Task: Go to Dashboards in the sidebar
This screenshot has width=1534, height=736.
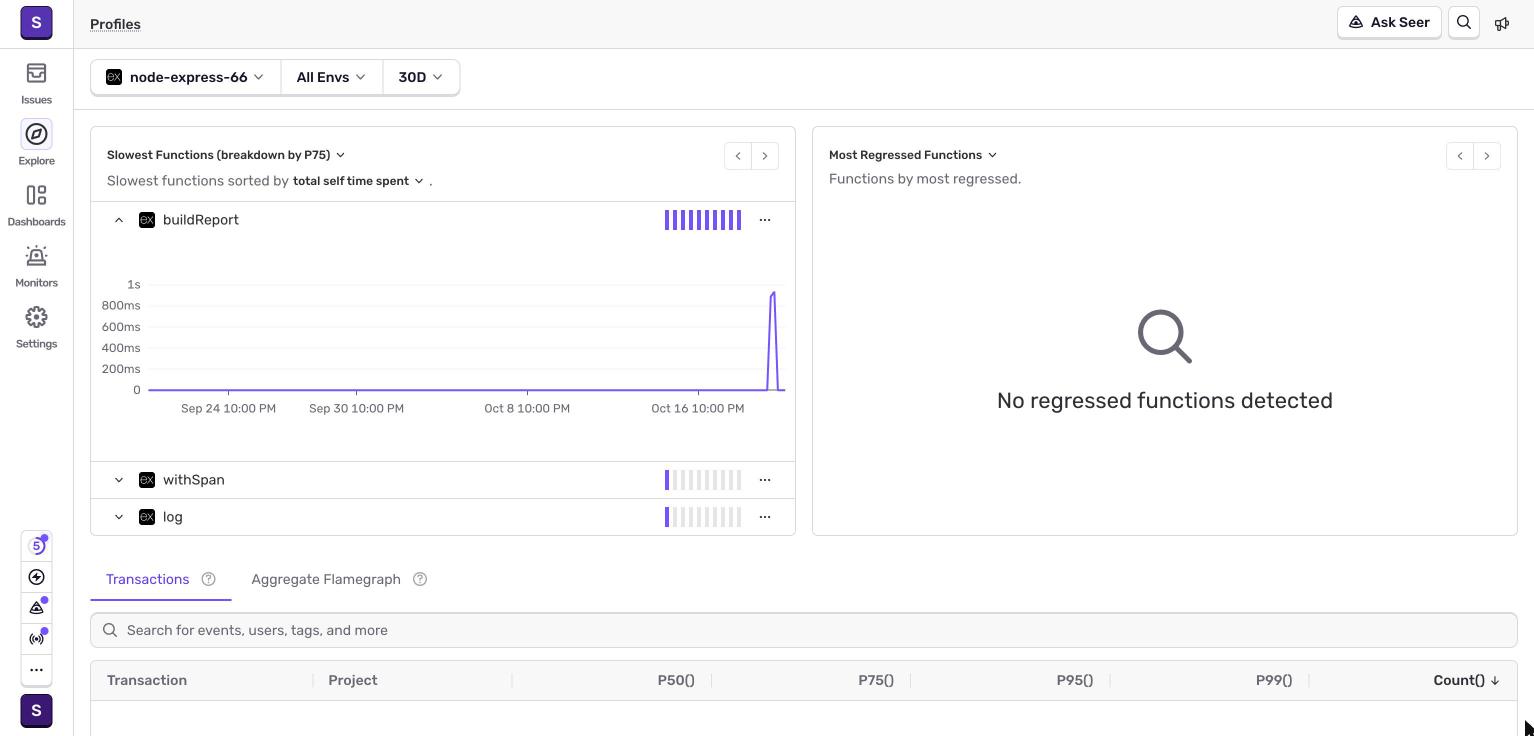Action: tap(36, 205)
